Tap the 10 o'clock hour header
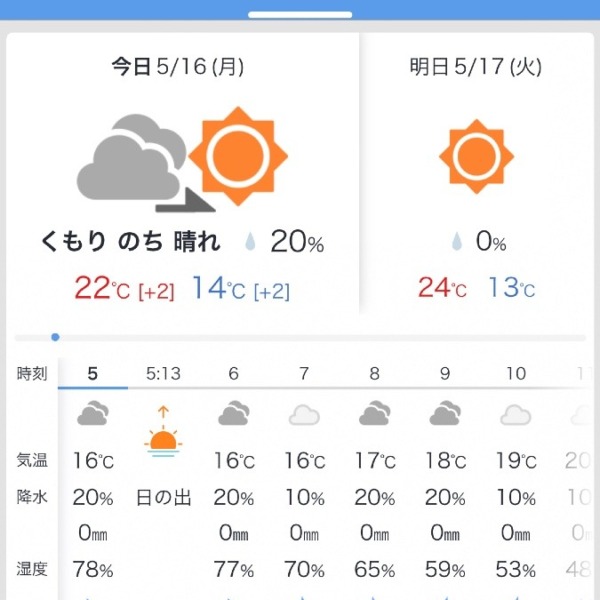 click(x=516, y=374)
